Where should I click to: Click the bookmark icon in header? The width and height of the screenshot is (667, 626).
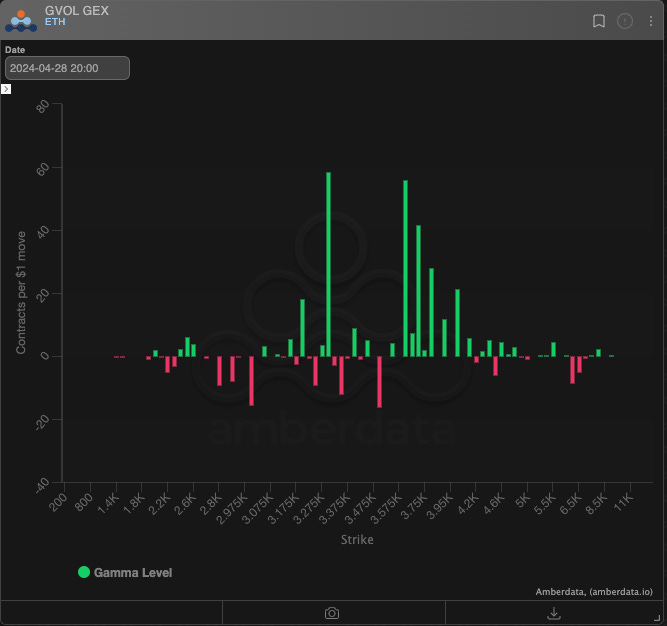coord(599,21)
